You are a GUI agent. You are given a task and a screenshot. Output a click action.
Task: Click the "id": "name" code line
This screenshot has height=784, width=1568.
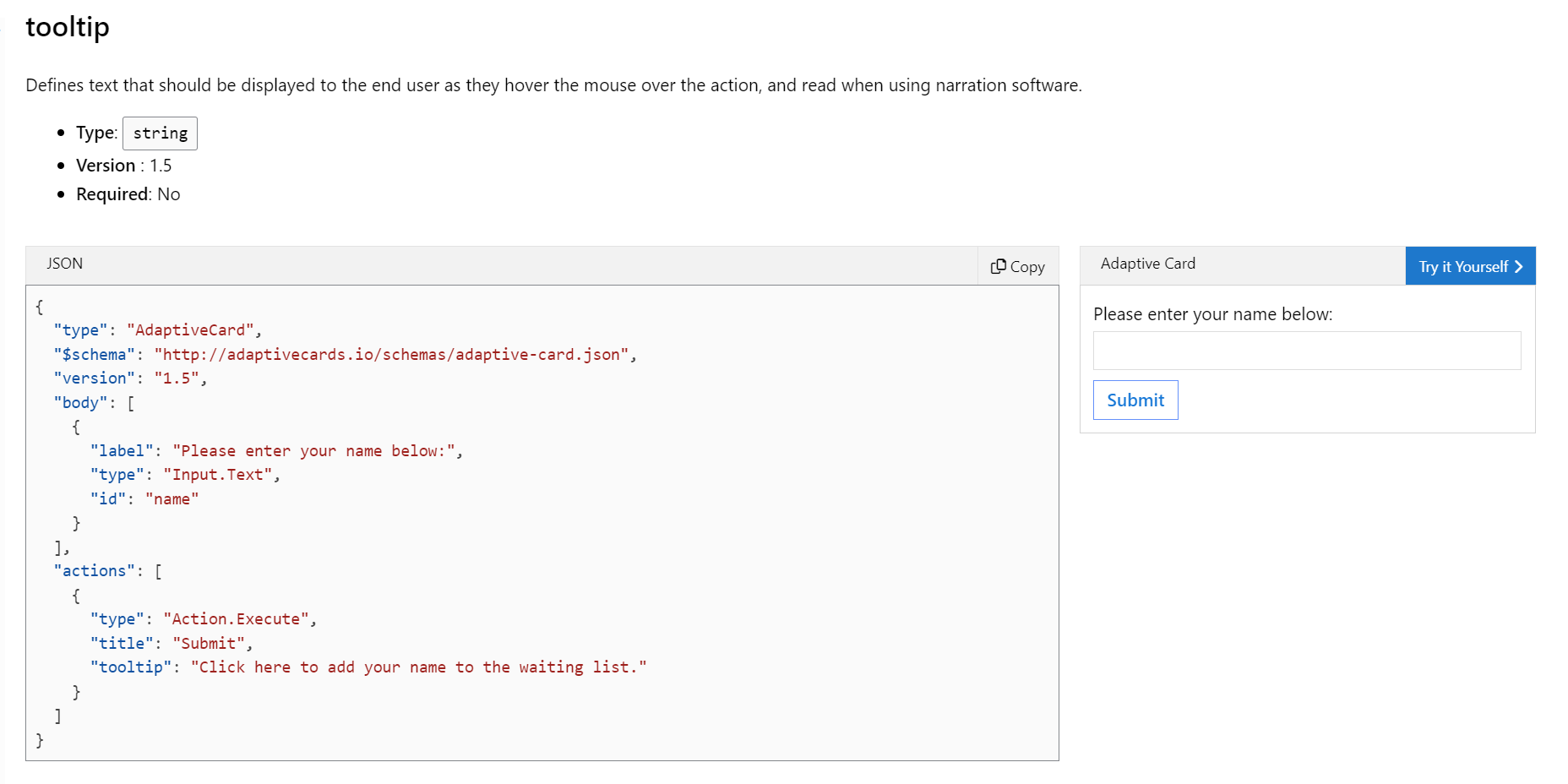(x=144, y=499)
